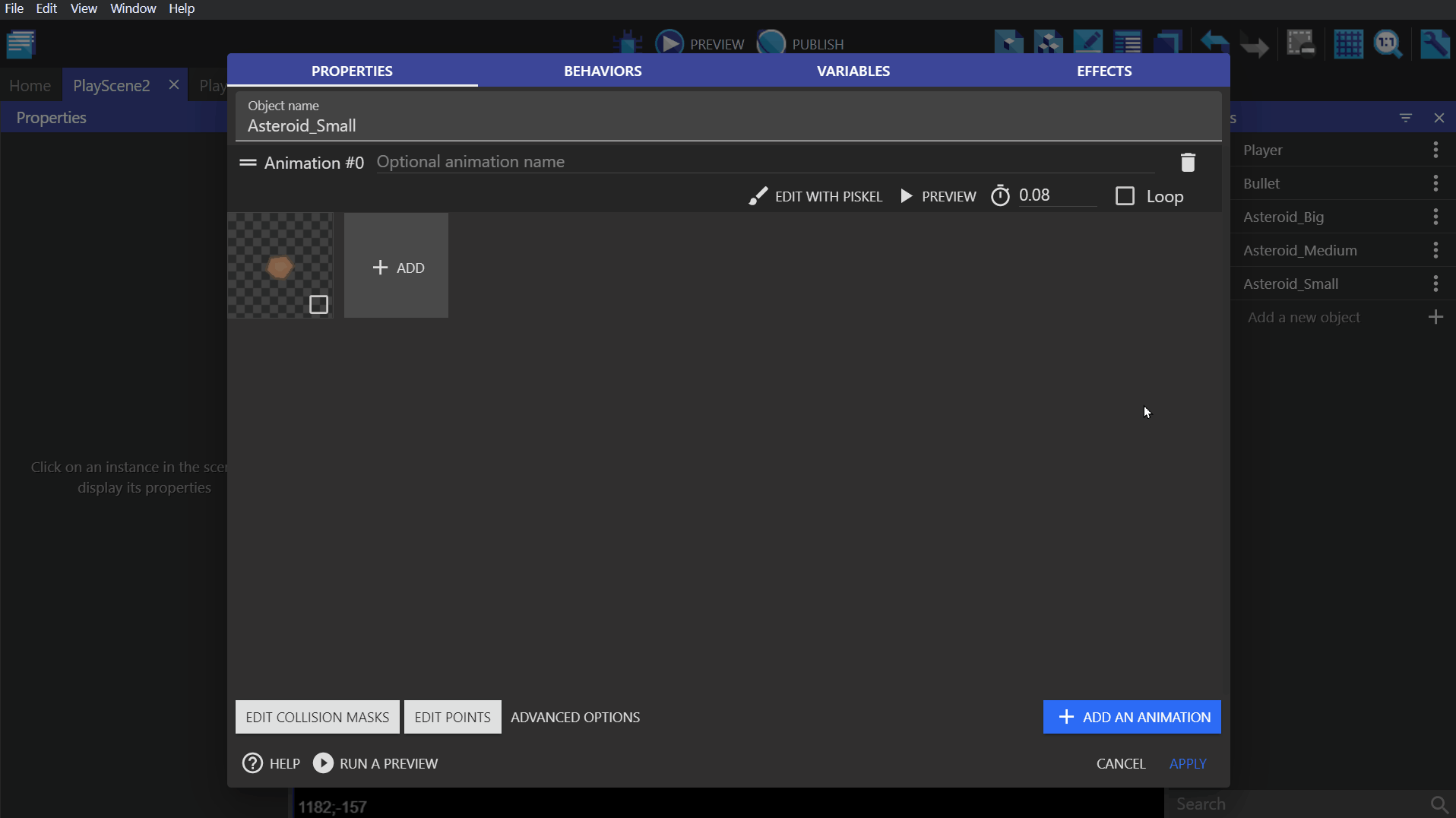Screen dimensions: 1456x818
Task: Switch to the Behaviors tab
Action: [603, 71]
